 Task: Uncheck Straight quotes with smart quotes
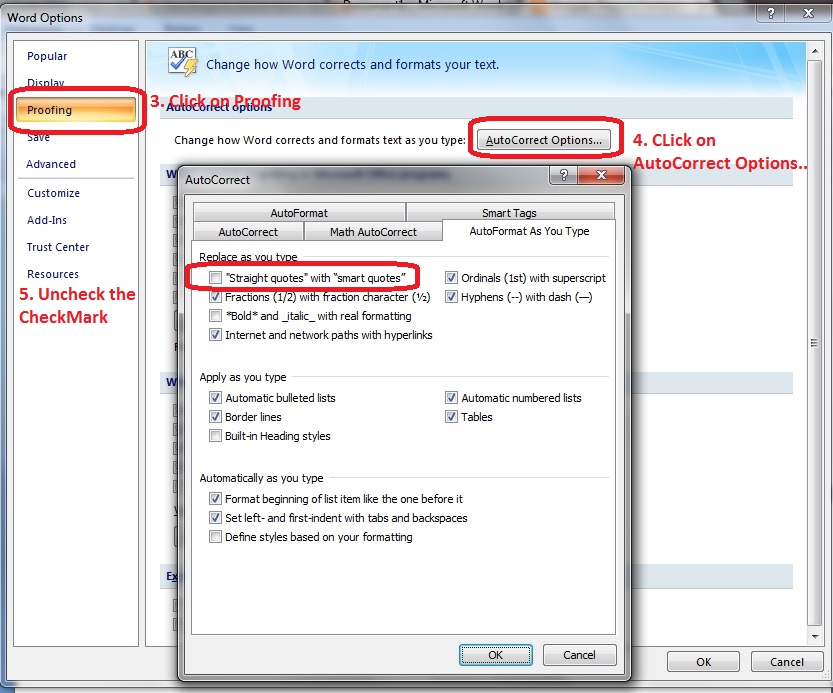coord(215,277)
